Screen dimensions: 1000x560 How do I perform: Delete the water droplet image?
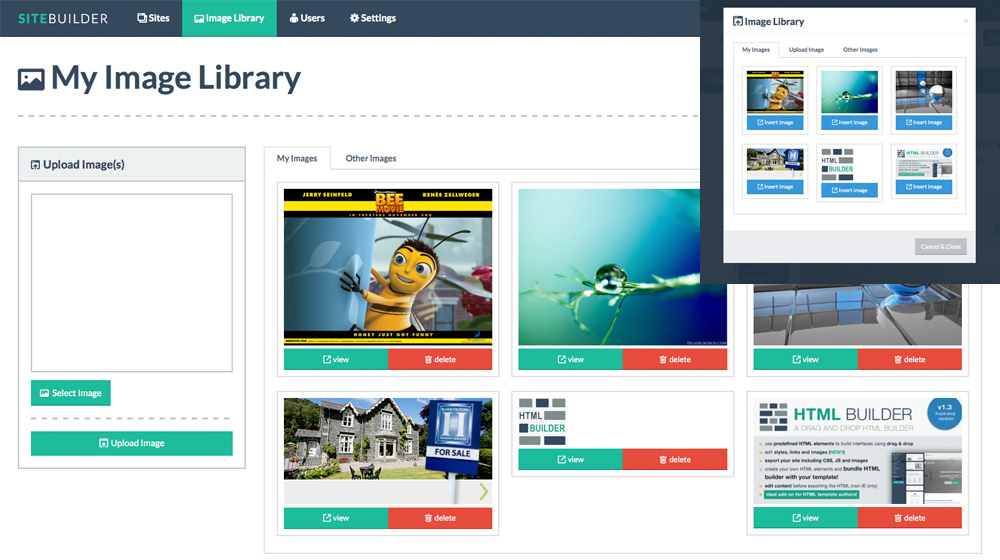pos(674,359)
